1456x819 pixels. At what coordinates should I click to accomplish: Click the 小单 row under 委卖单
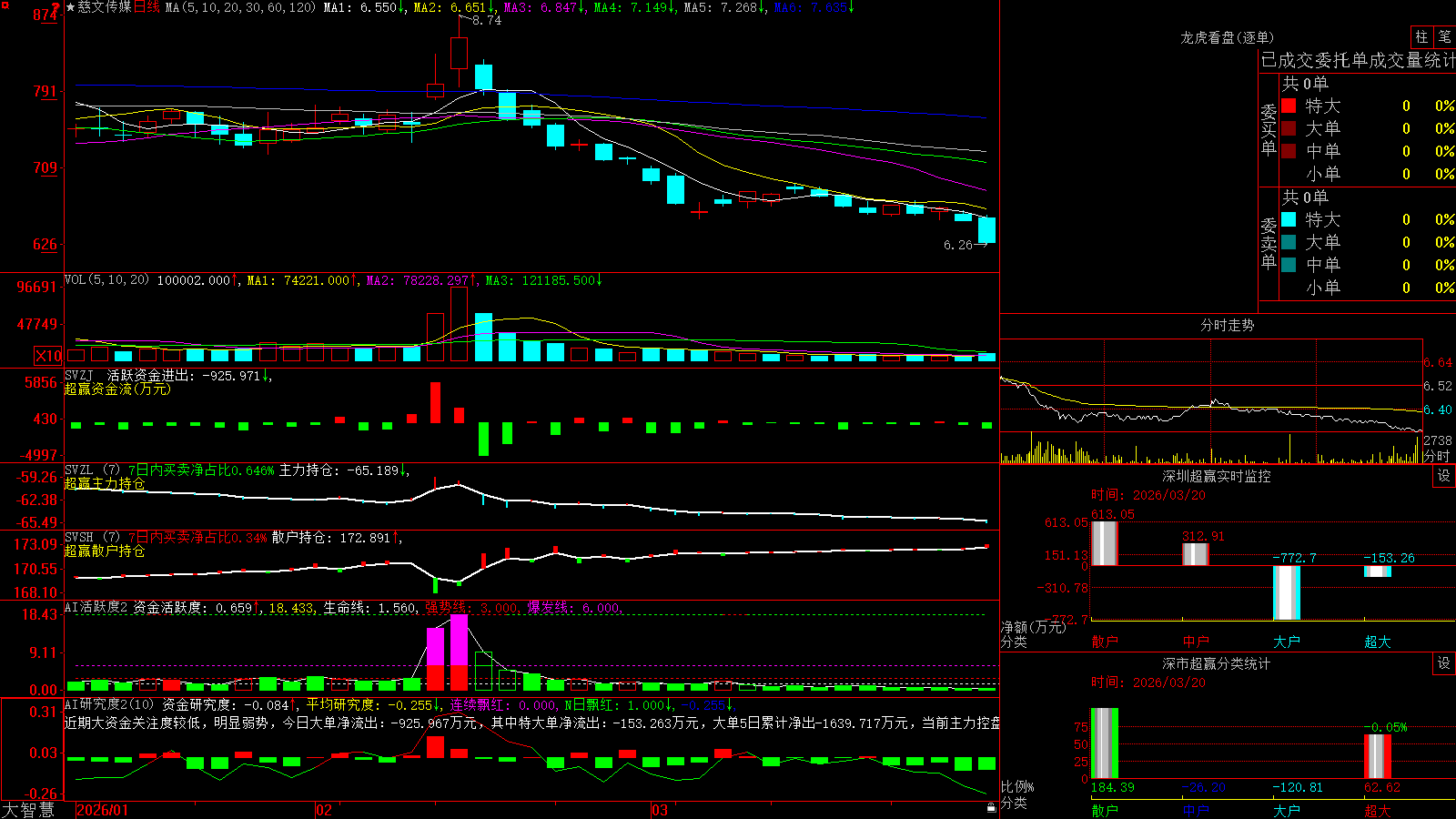point(1368,288)
